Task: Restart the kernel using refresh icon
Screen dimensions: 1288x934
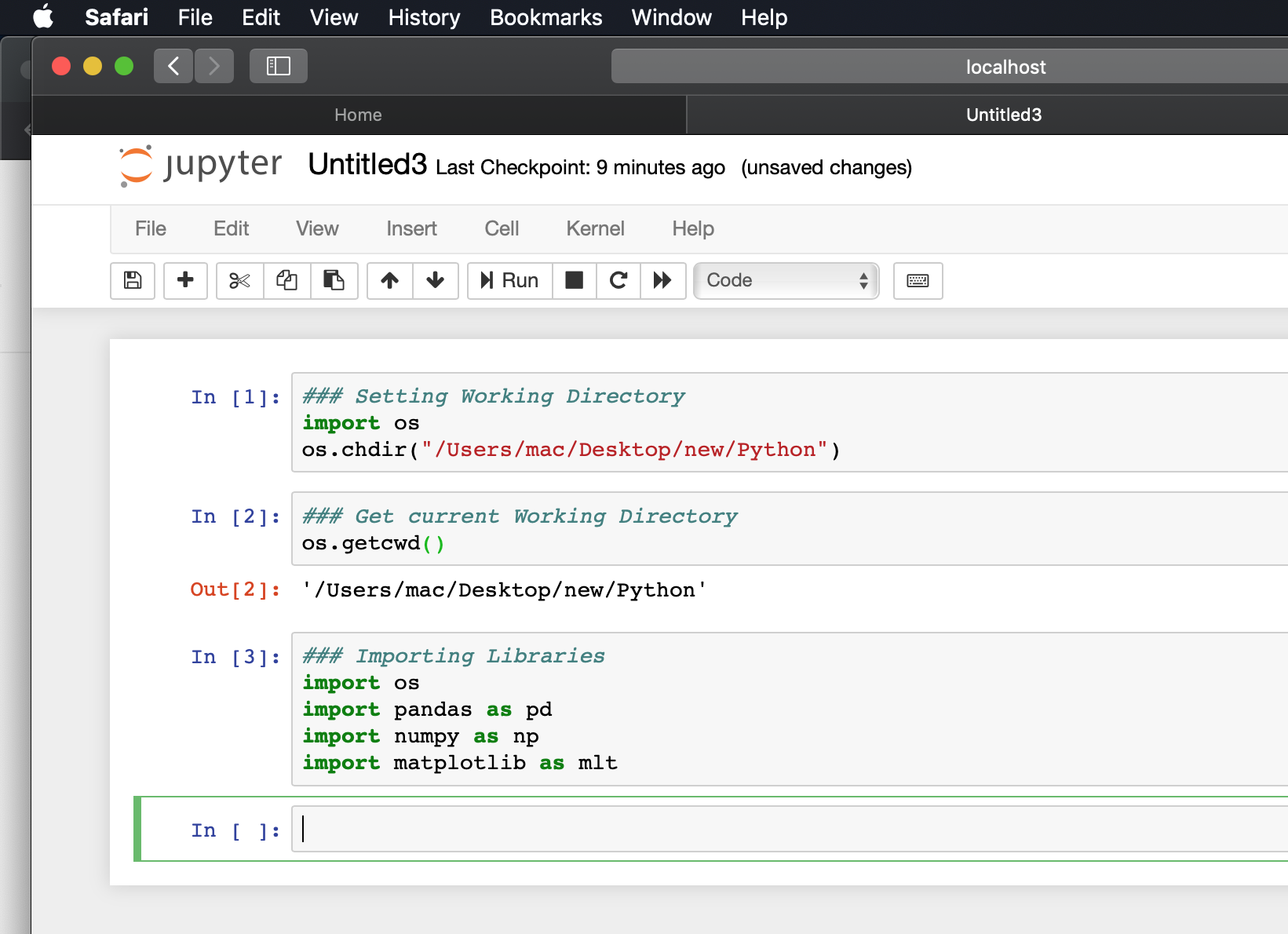Action: 618,281
